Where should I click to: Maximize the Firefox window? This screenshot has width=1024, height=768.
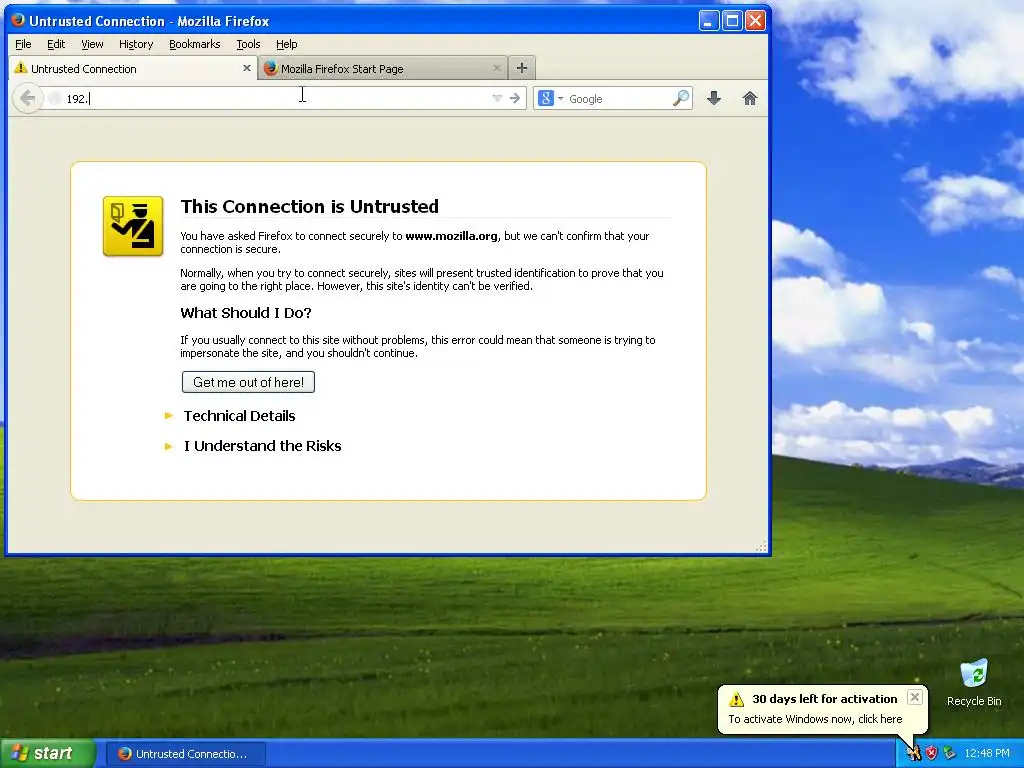coord(732,21)
